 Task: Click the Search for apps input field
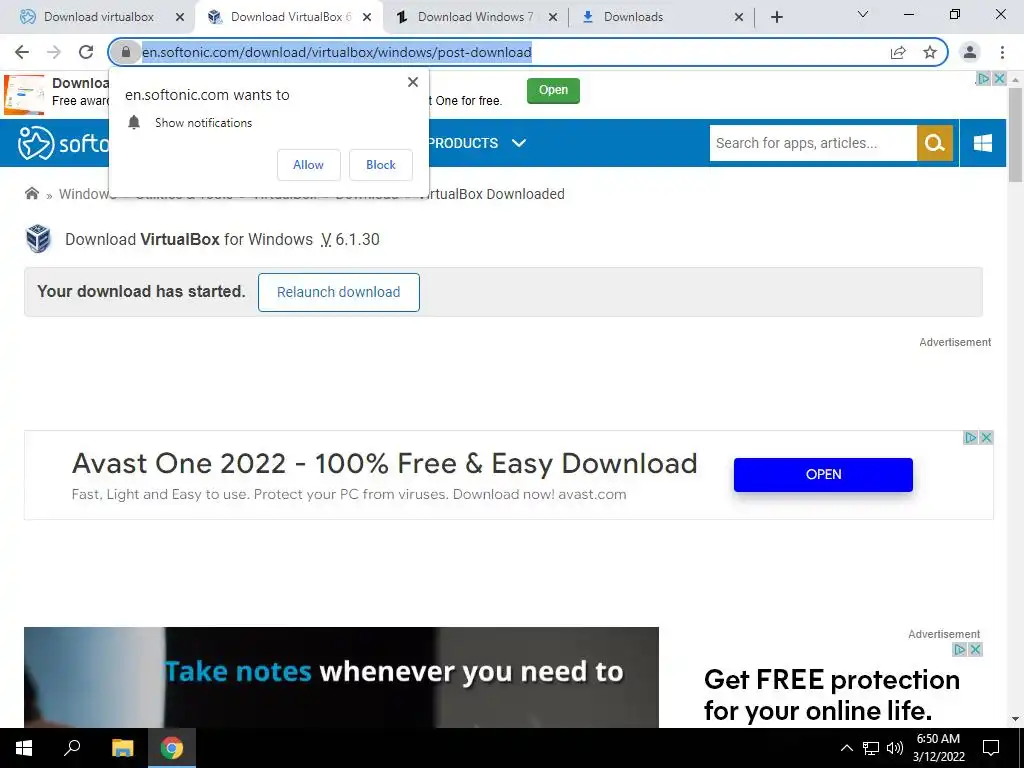813,143
